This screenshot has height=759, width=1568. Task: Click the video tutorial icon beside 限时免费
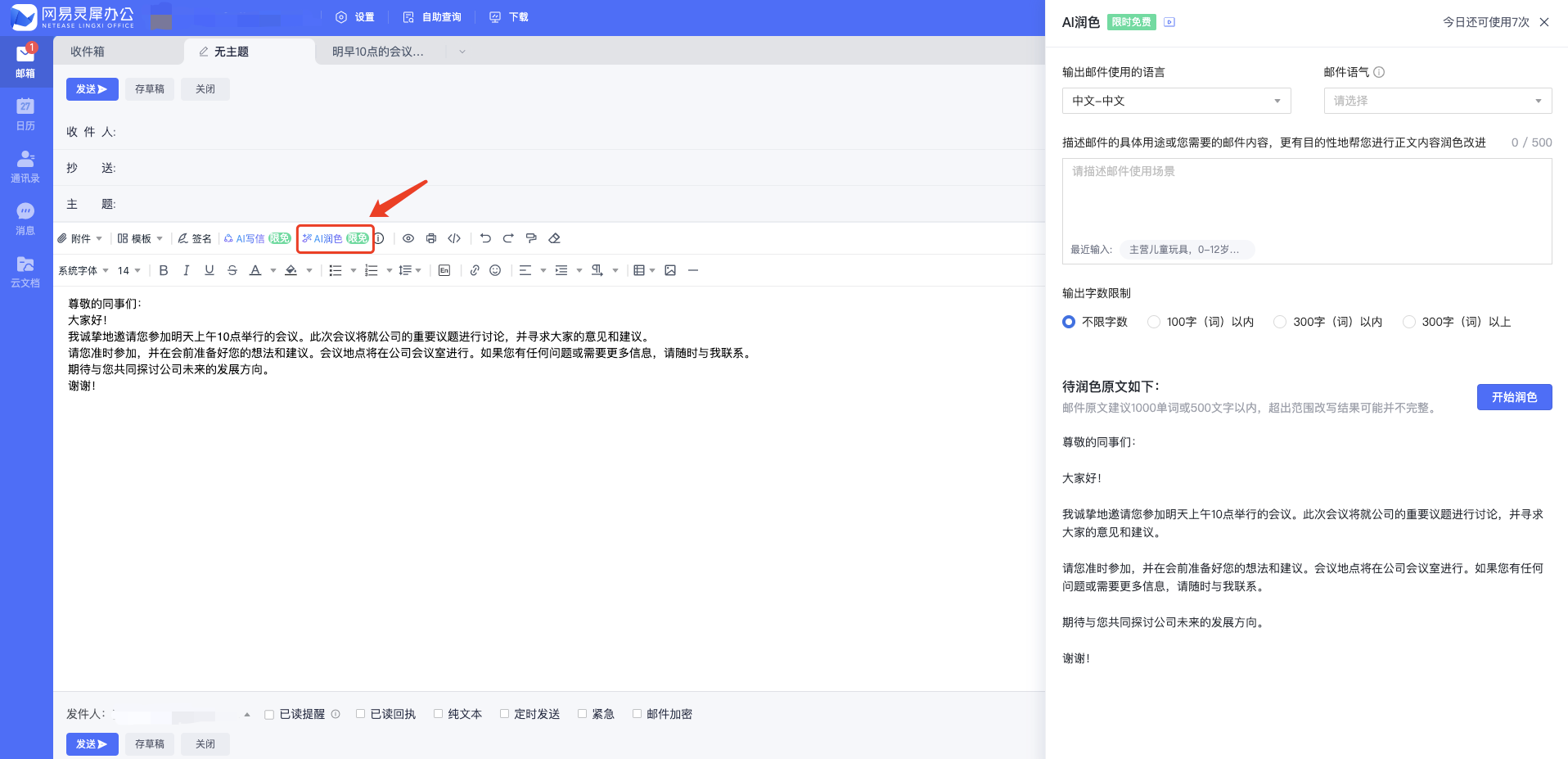click(1169, 22)
